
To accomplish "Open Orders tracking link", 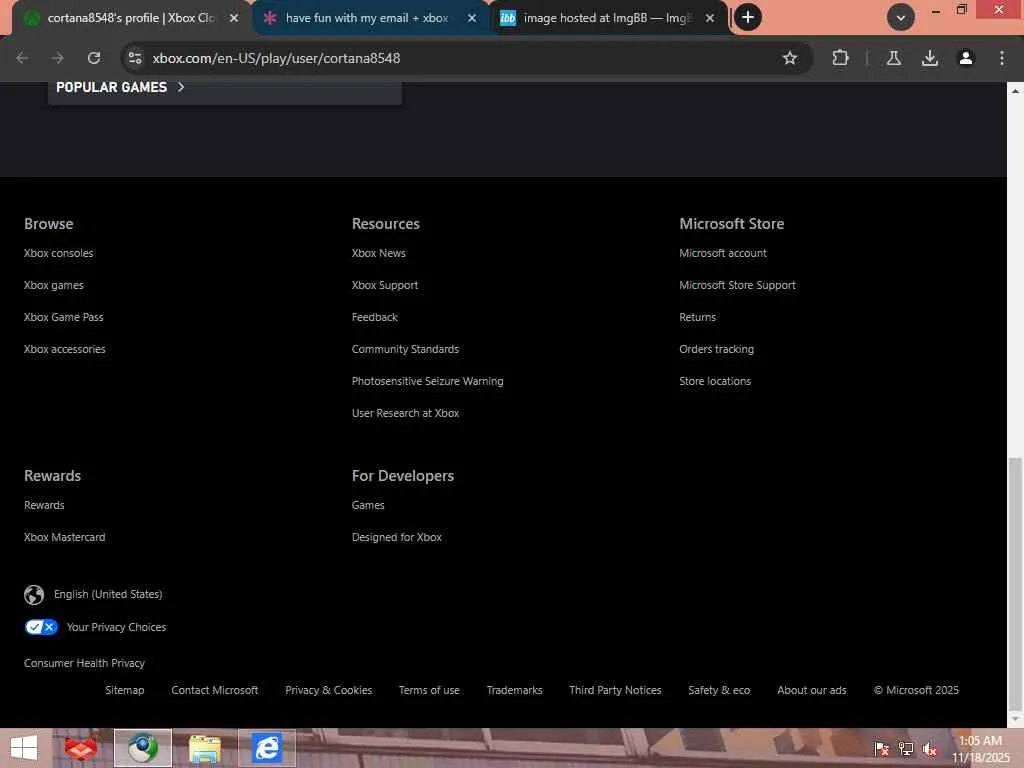I will 716,349.
